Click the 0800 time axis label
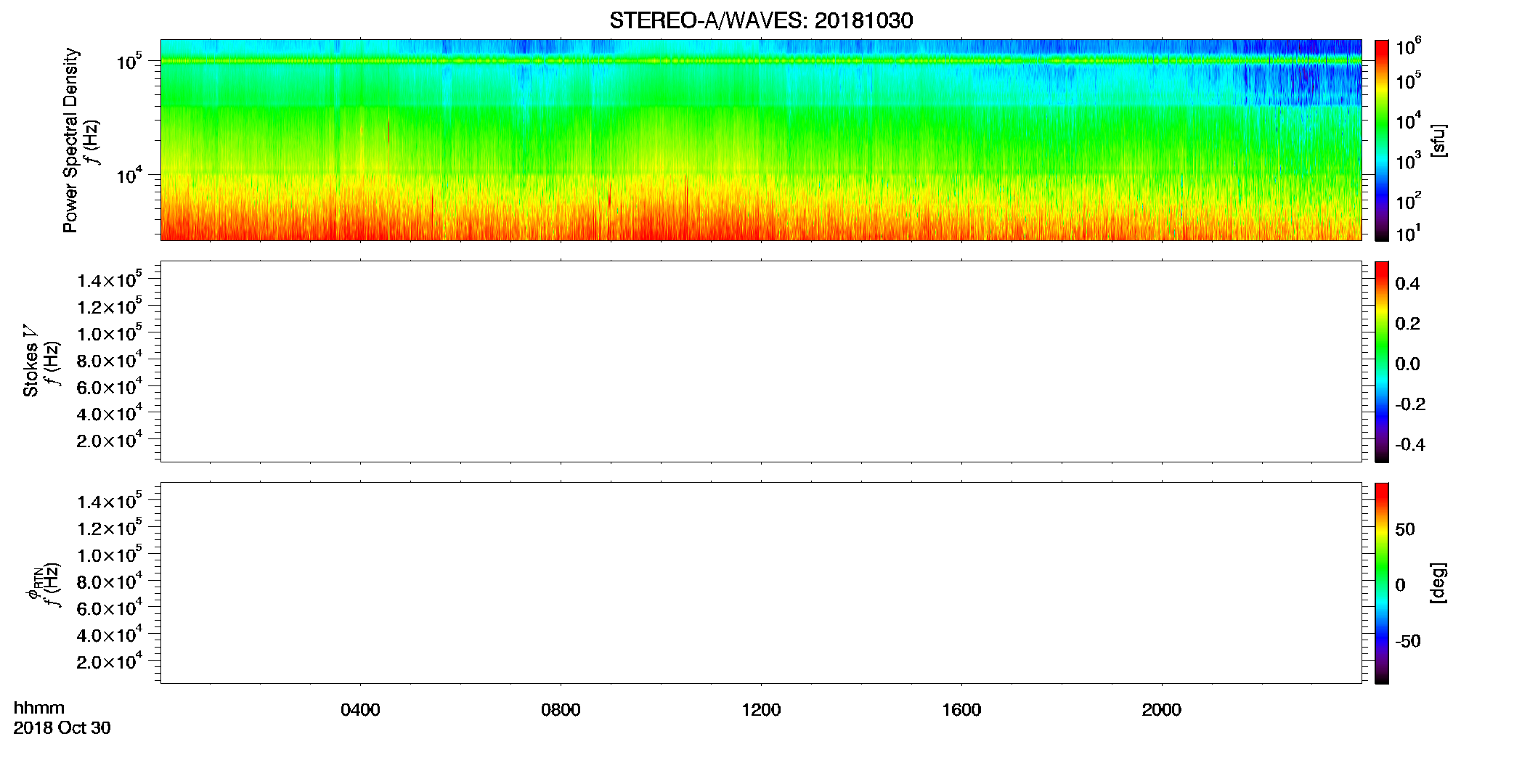1522x784 pixels. 561,710
